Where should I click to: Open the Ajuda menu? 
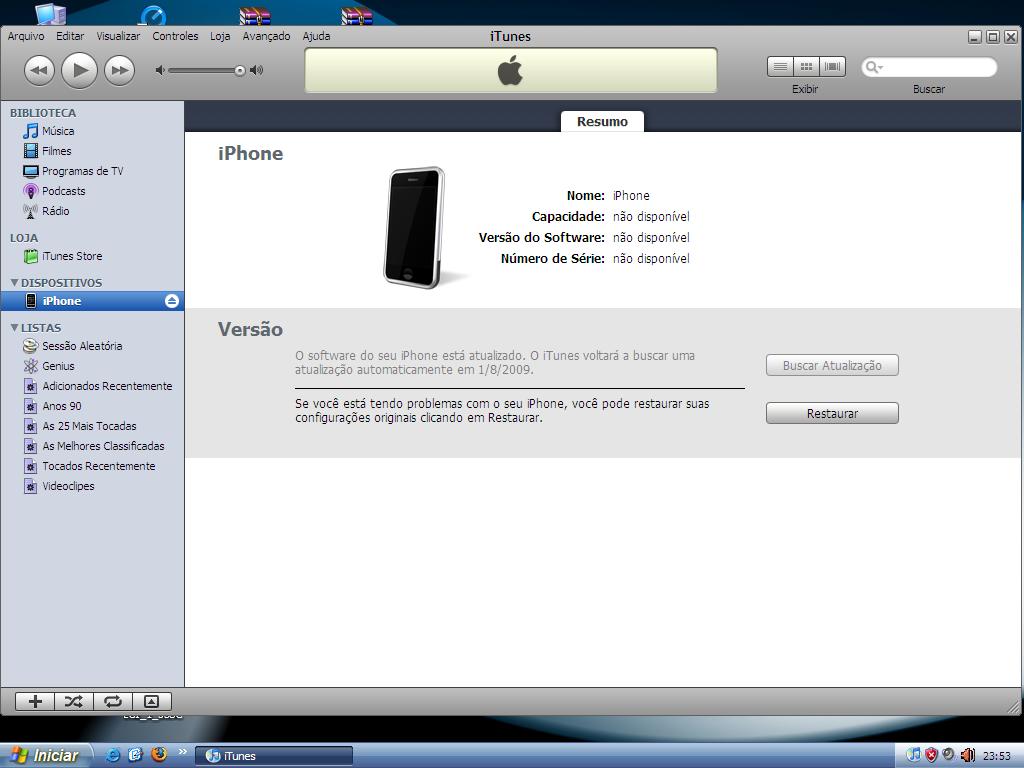coord(316,36)
